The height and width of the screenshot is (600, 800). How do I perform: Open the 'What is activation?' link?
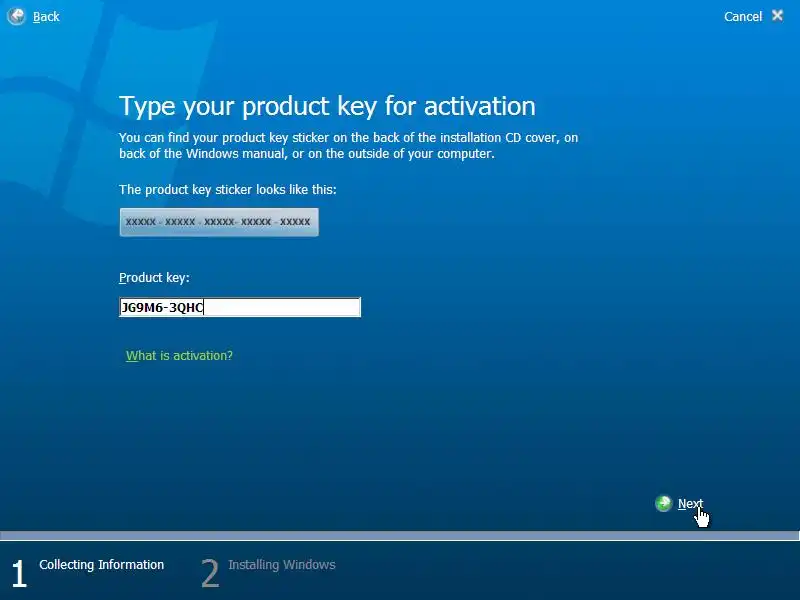click(179, 356)
